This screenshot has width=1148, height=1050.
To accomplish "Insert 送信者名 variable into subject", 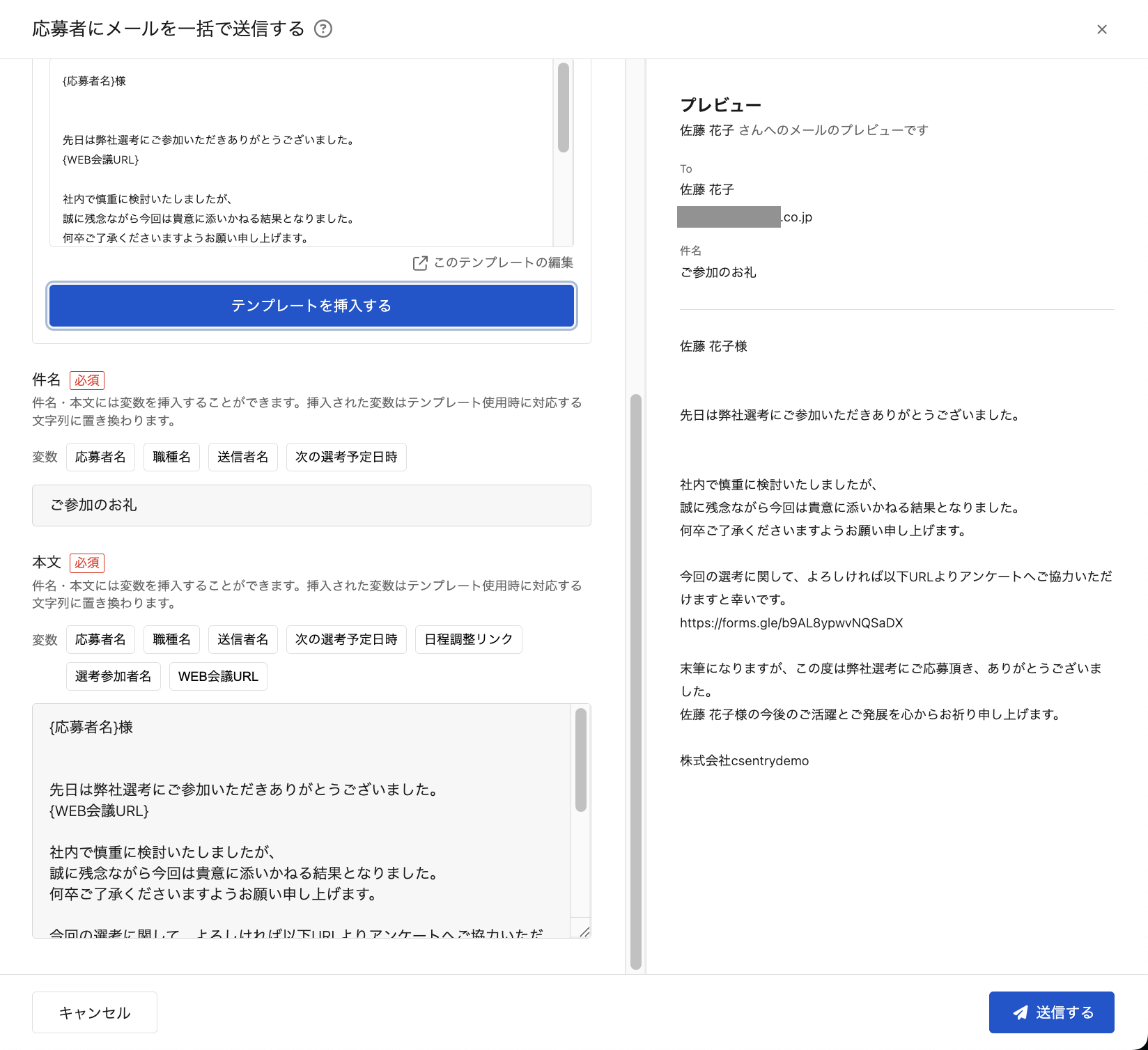I will 242,457.
